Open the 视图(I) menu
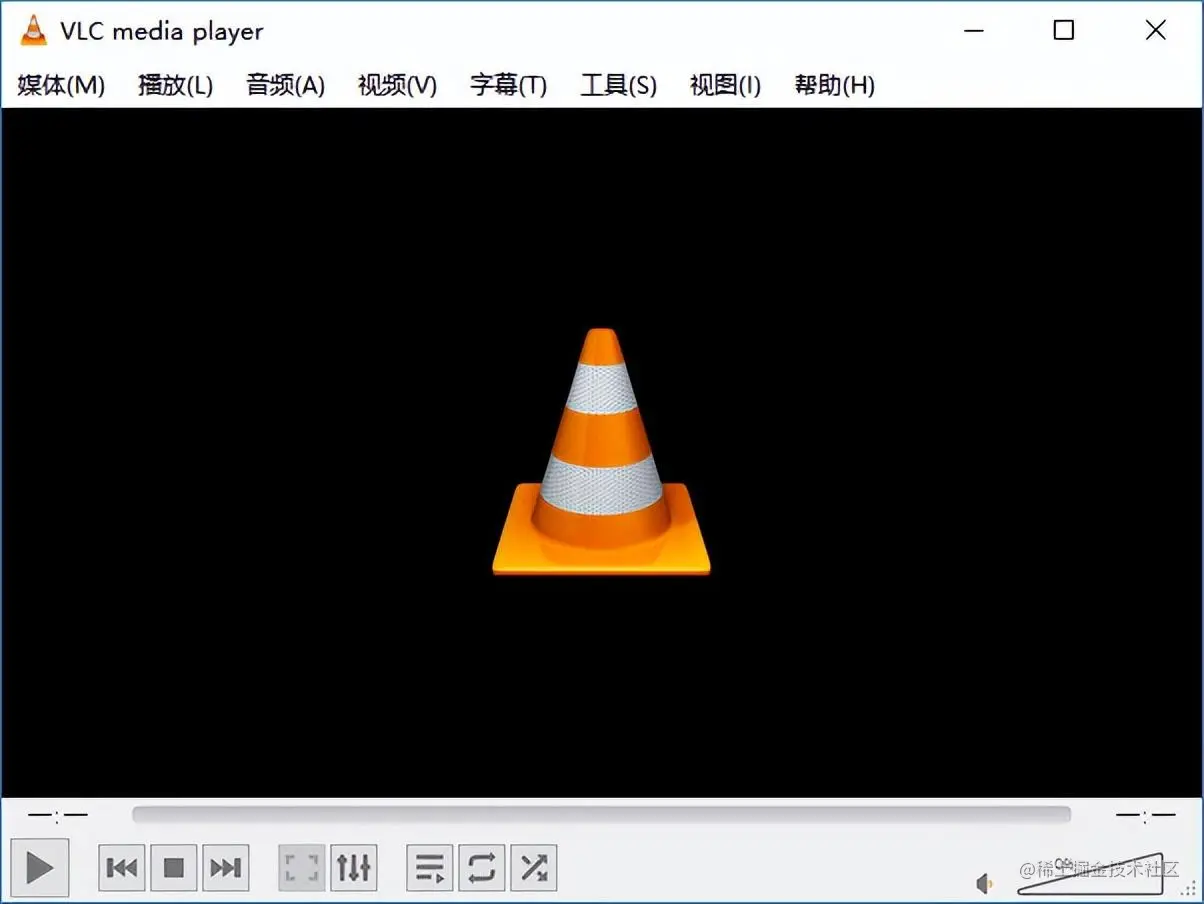 (726, 85)
